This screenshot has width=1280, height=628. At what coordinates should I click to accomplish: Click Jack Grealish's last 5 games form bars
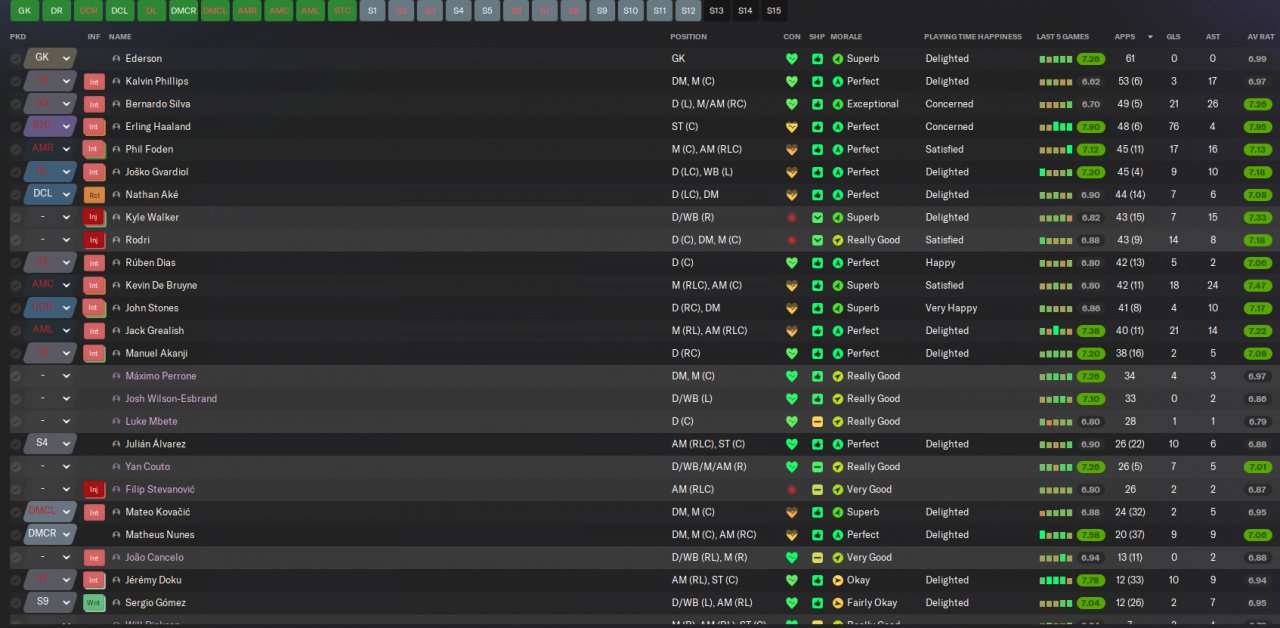[1056, 331]
